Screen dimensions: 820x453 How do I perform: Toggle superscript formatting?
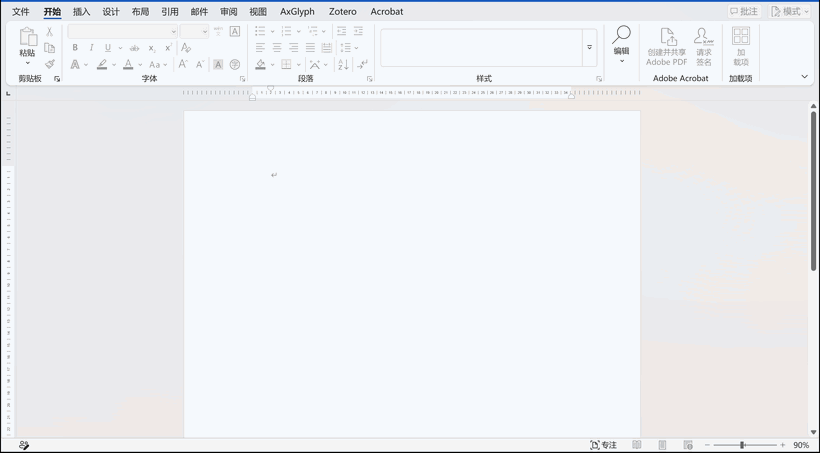point(168,48)
